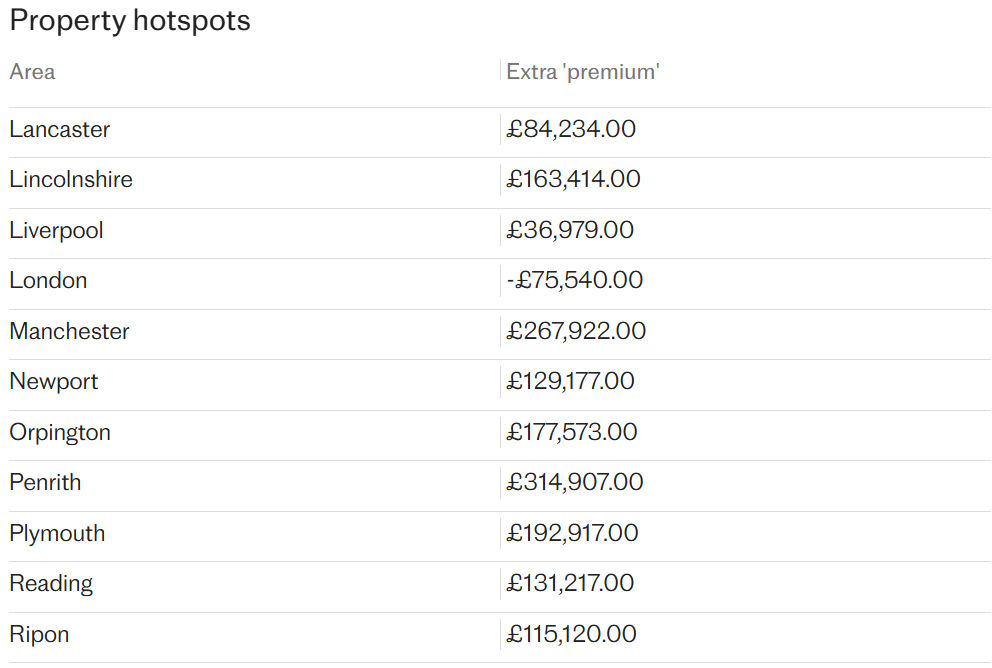Click the Area column header
The width and height of the screenshot is (992, 668).
click(32, 72)
